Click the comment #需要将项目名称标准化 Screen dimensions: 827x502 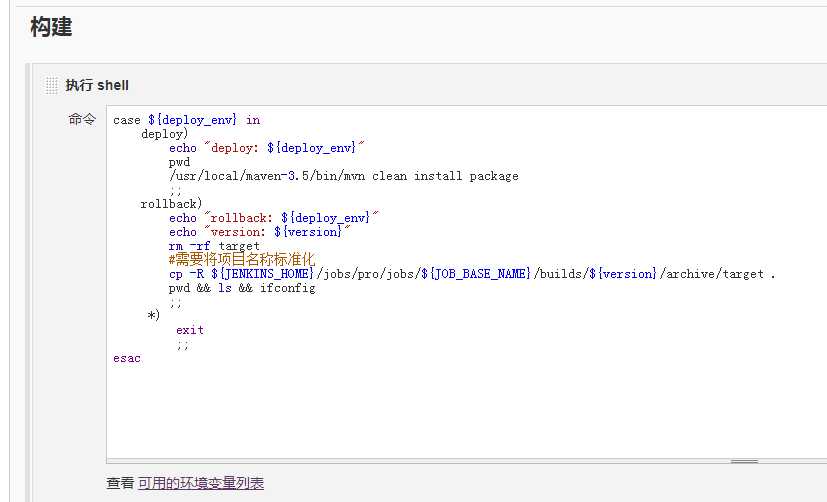(x=242, y=259)
